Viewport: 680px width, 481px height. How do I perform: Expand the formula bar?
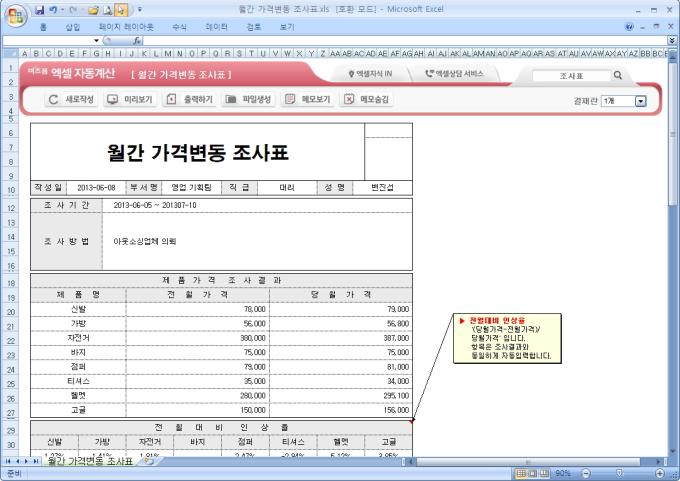point(671,40)
